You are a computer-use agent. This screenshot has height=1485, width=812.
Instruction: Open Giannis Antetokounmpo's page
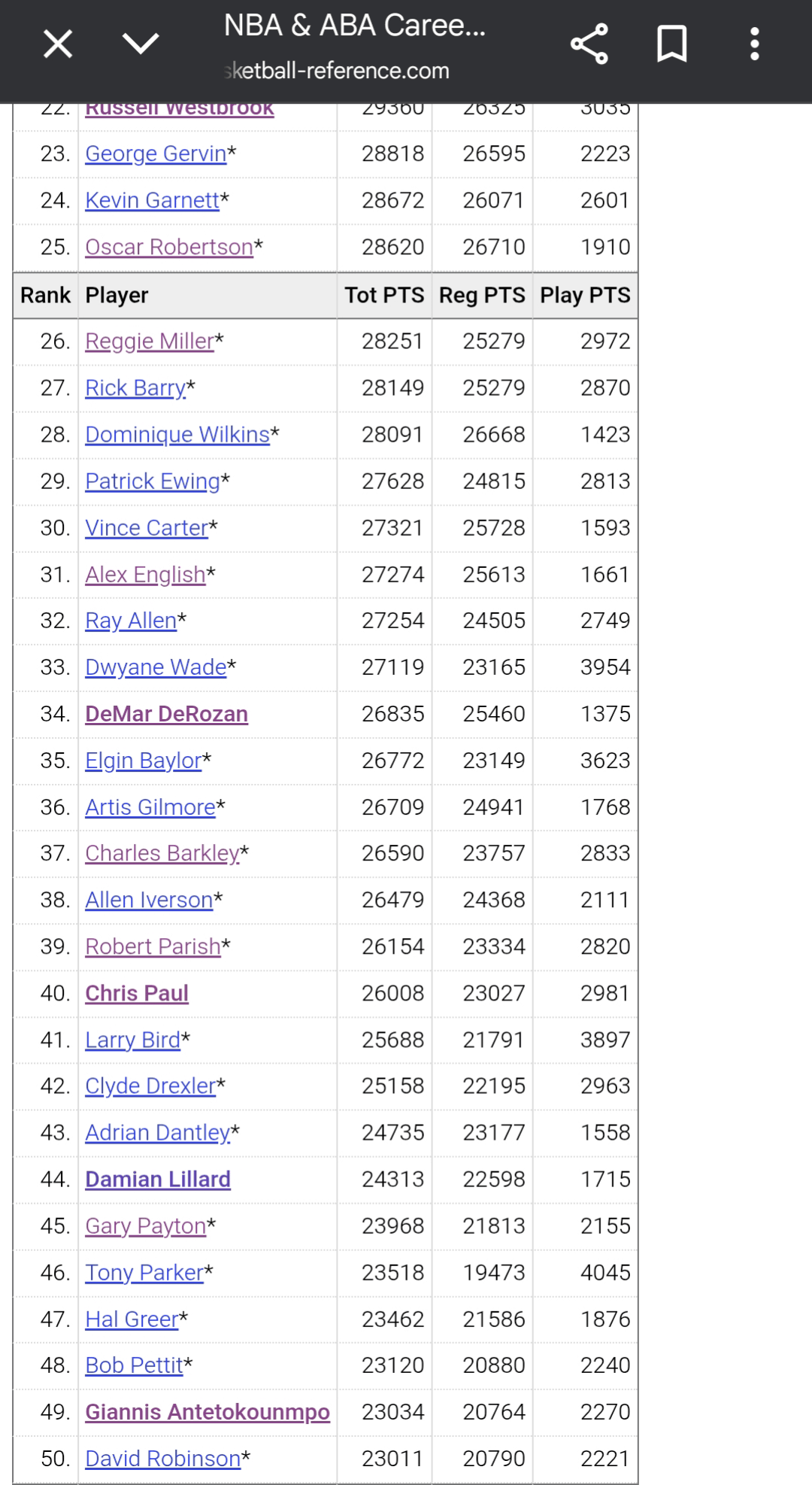[x=208, y=1412]
